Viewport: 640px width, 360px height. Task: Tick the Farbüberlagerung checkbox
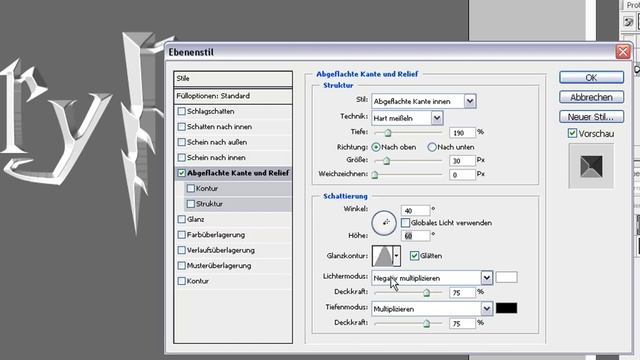point(182,235)
